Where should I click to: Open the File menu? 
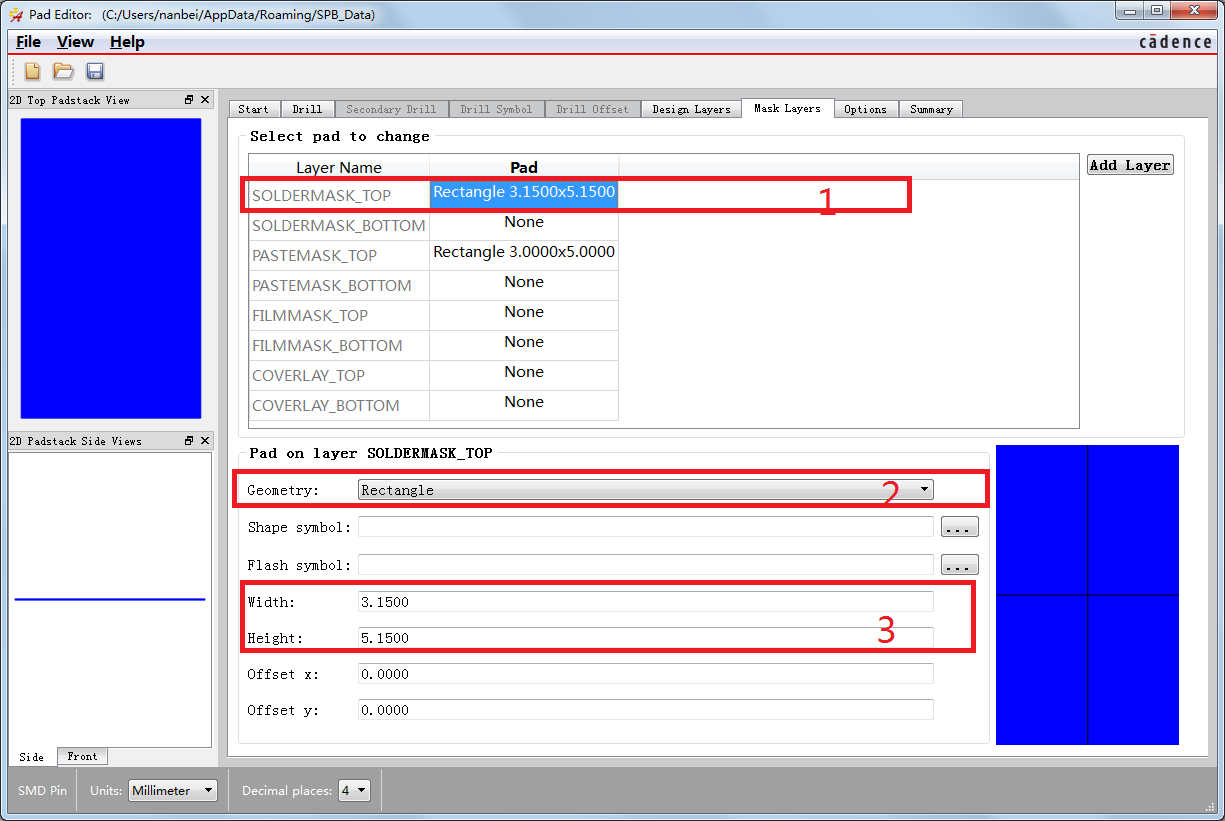(29, 42)
